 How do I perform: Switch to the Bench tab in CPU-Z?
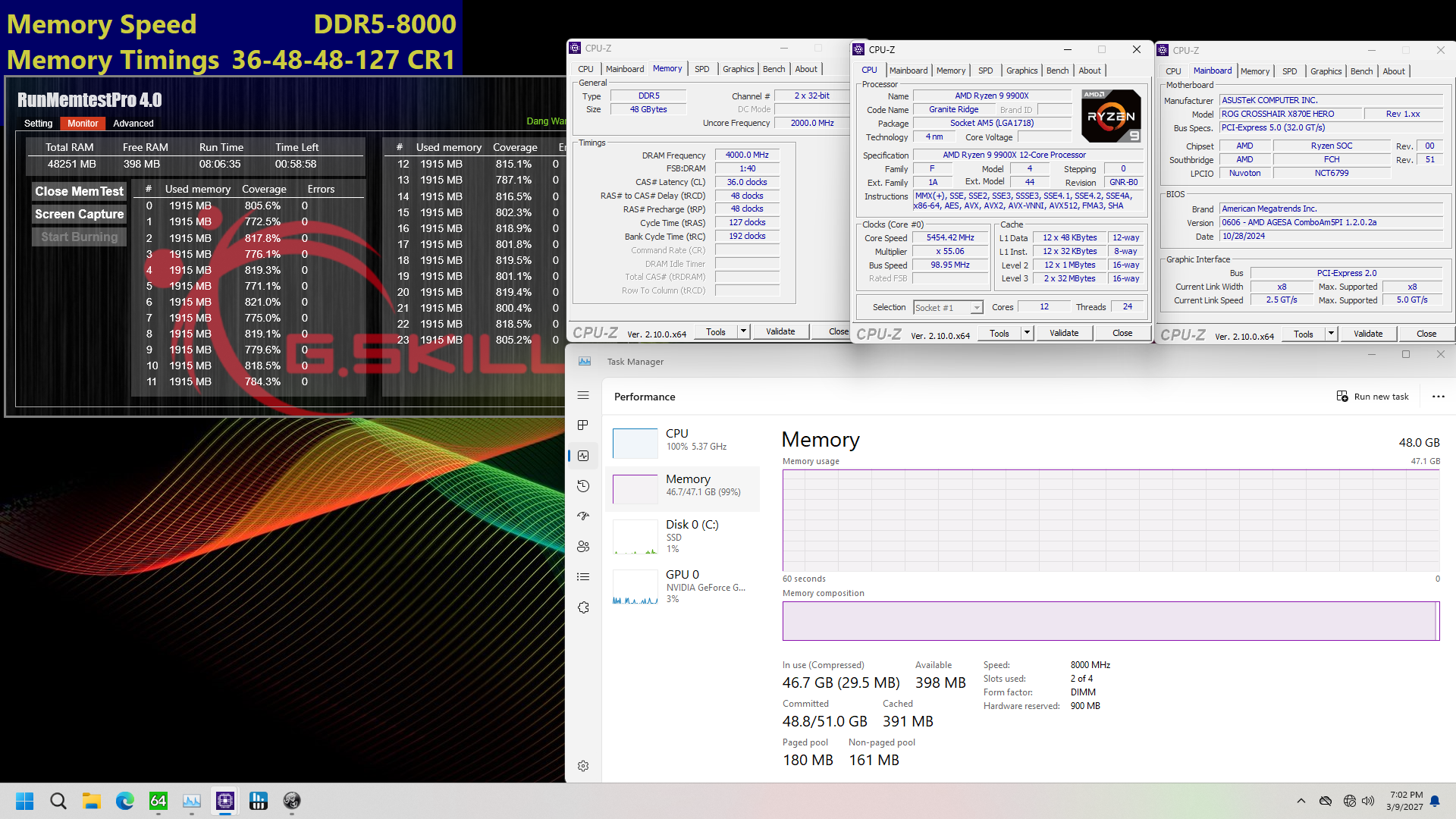[x=1058, y=70]
